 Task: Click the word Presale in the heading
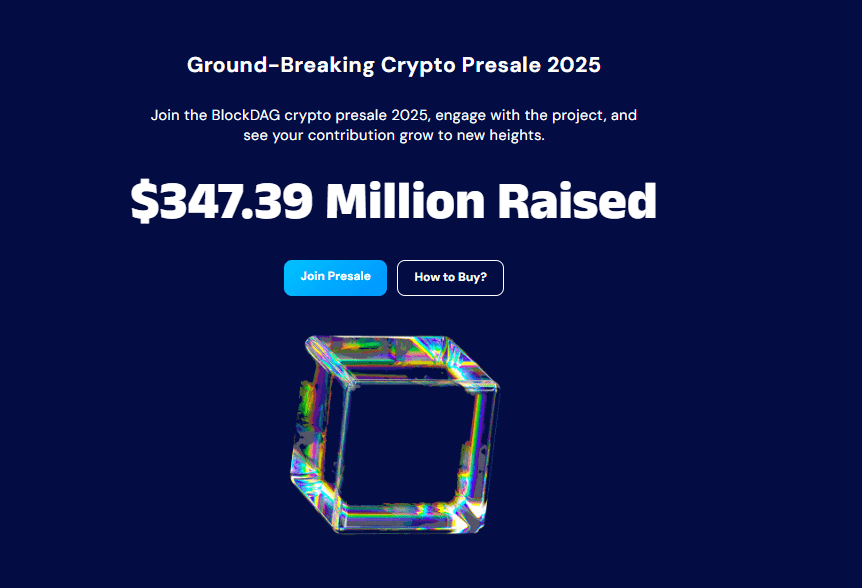501,65
